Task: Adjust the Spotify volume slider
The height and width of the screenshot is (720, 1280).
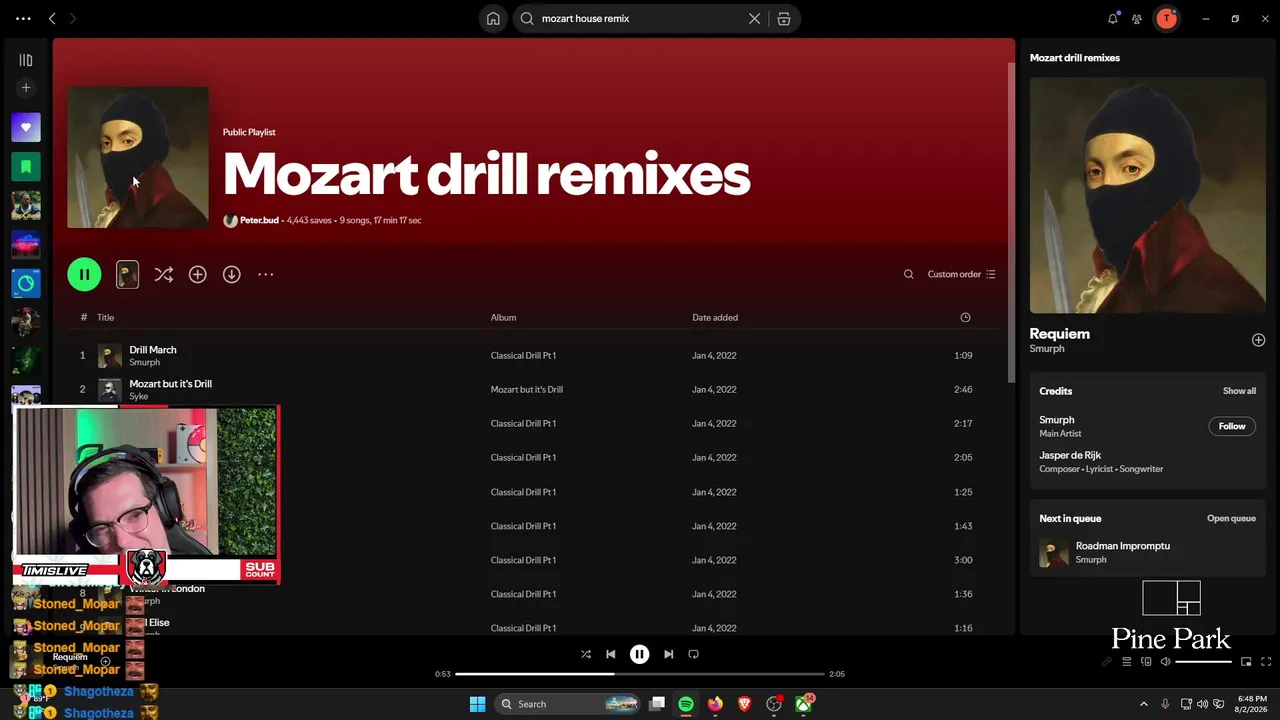Action: coord(1203,661)
